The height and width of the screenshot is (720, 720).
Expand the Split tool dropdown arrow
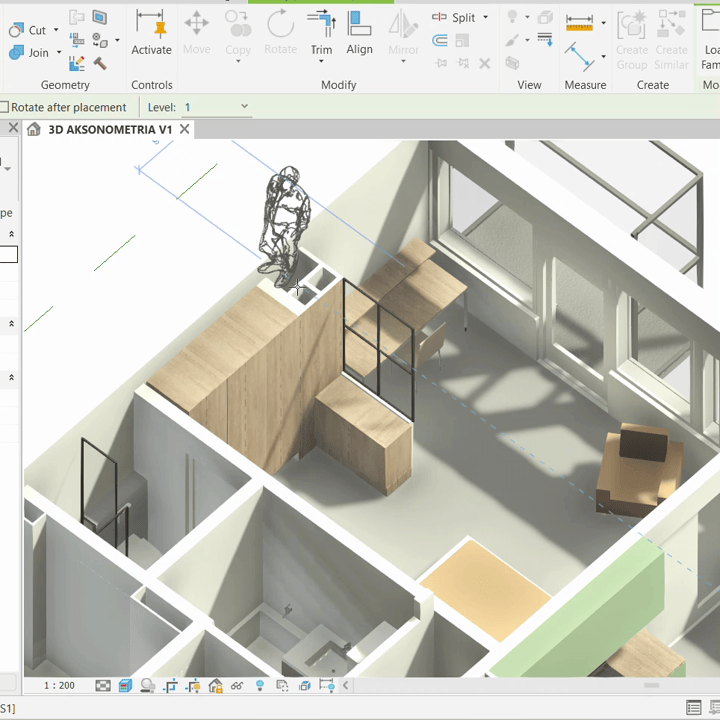[486, 17]
